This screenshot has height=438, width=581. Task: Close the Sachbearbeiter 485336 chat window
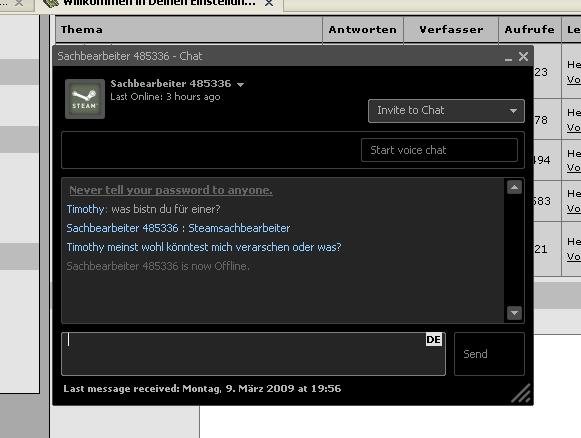[x=523, y=57]
